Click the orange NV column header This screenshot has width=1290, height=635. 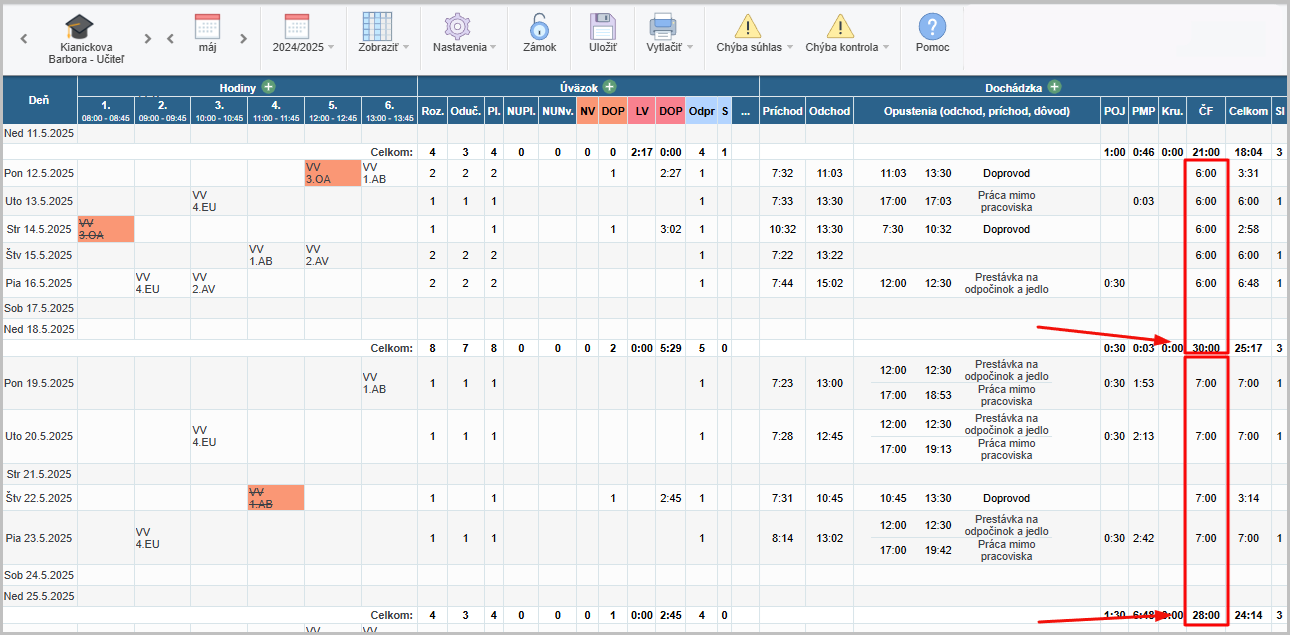pos(586,111)
